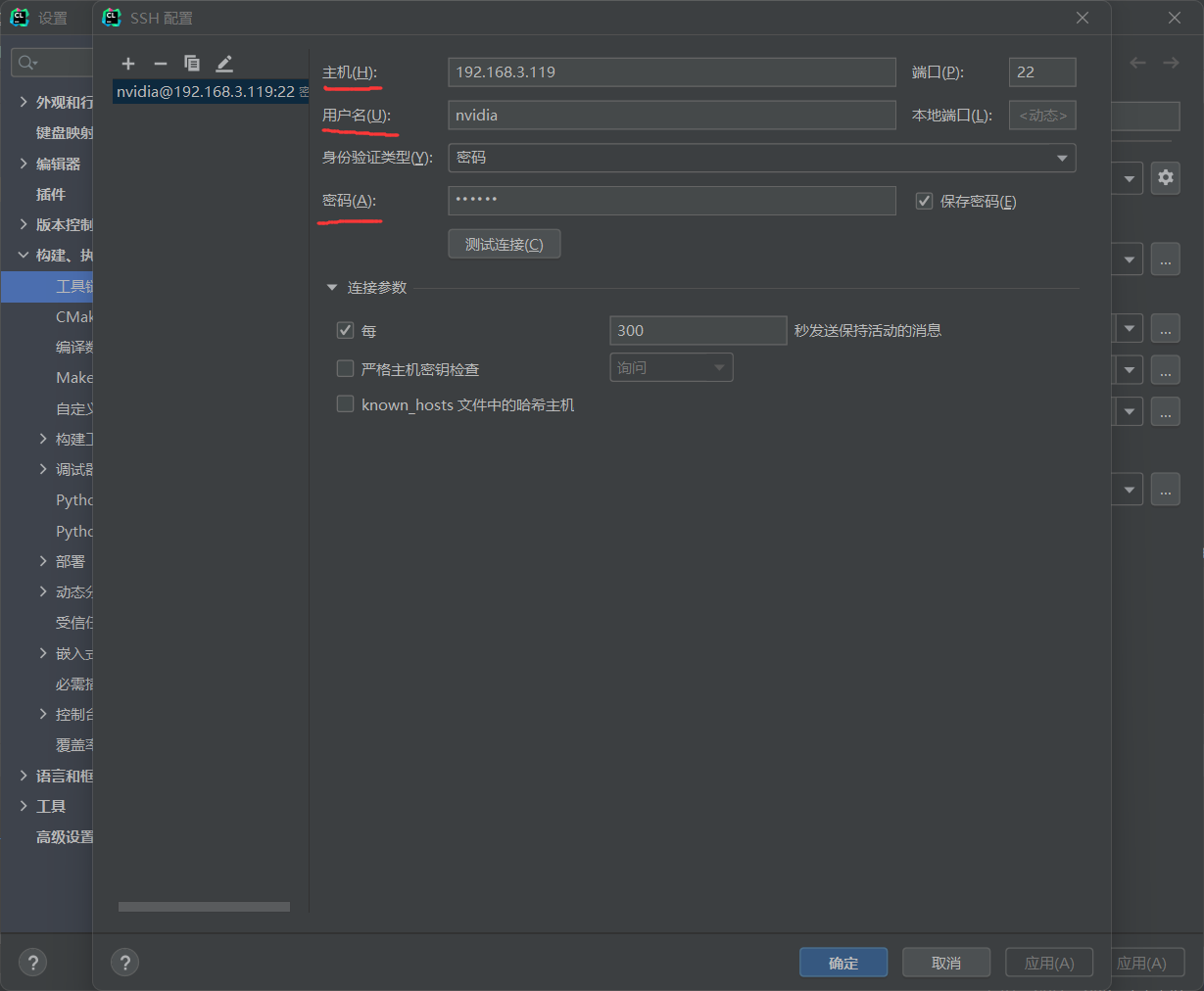Add a new SSH configuration
Image resolution: width=1204 pixels, height=991 pixels.
(x=128, y=63)
